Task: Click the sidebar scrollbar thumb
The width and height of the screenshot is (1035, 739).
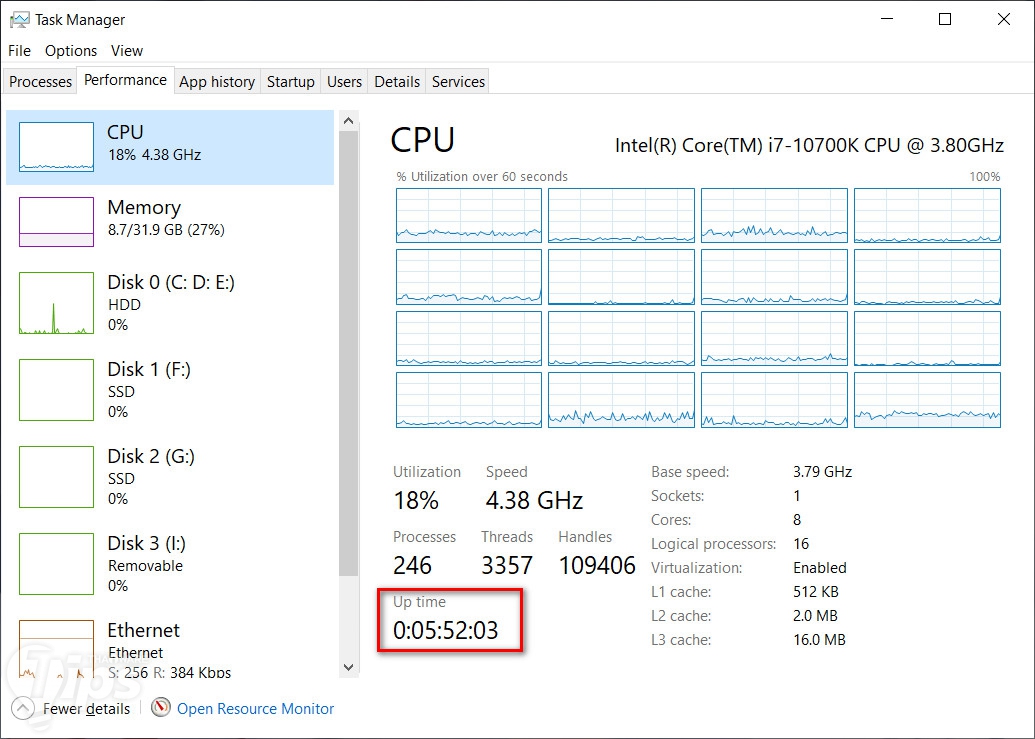Action: (x=349, y=353)
